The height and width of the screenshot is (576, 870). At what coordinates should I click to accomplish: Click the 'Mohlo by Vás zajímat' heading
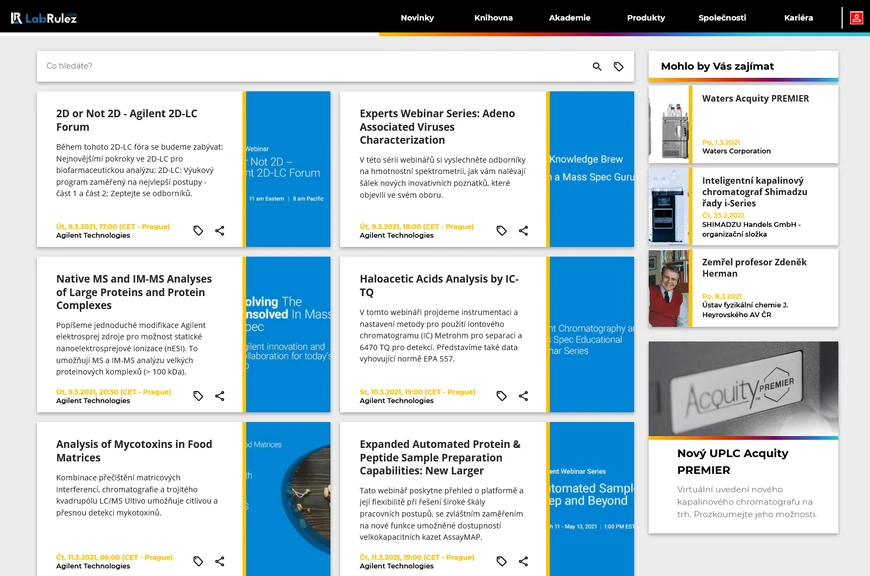coord(717,66)
